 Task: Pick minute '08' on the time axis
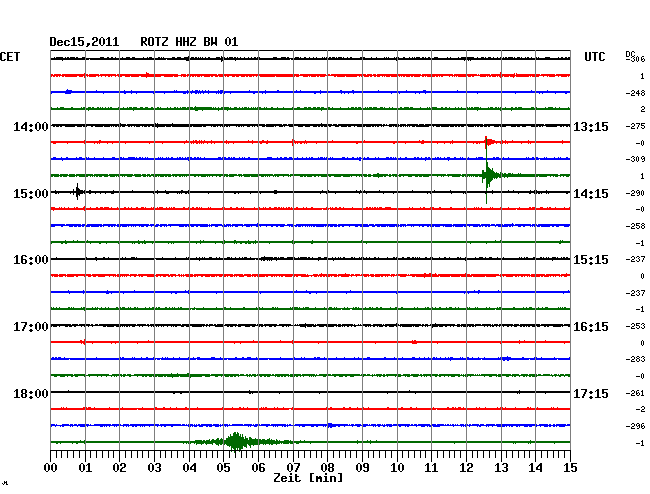click(327, 467)
